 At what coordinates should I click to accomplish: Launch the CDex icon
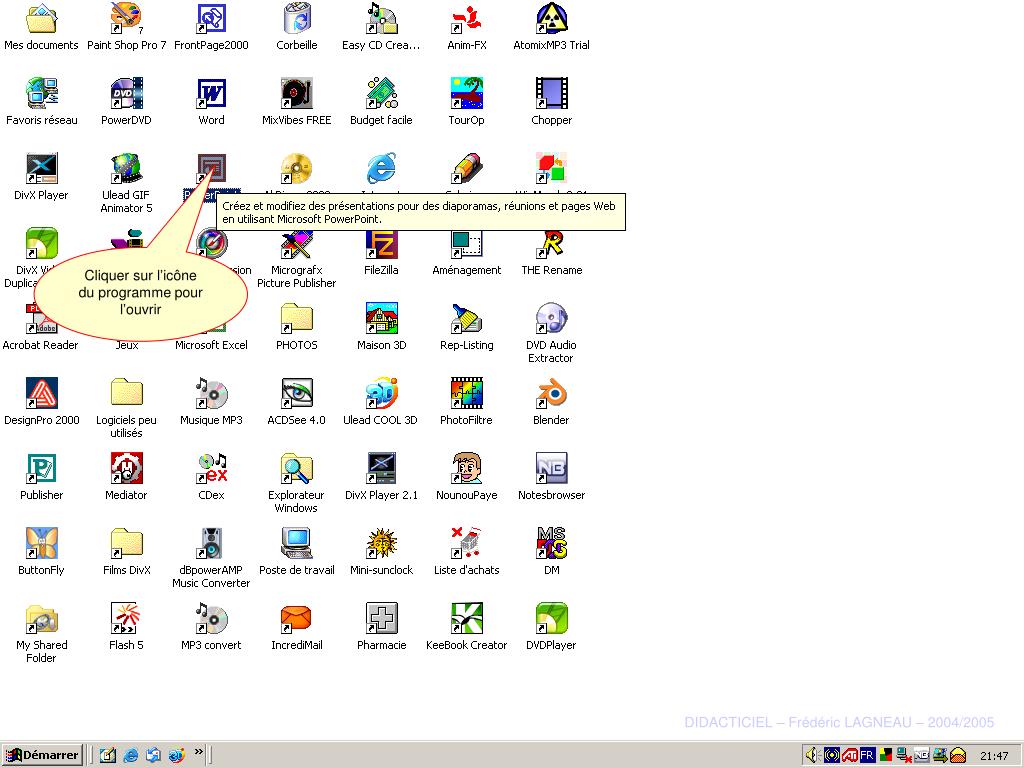212,468
